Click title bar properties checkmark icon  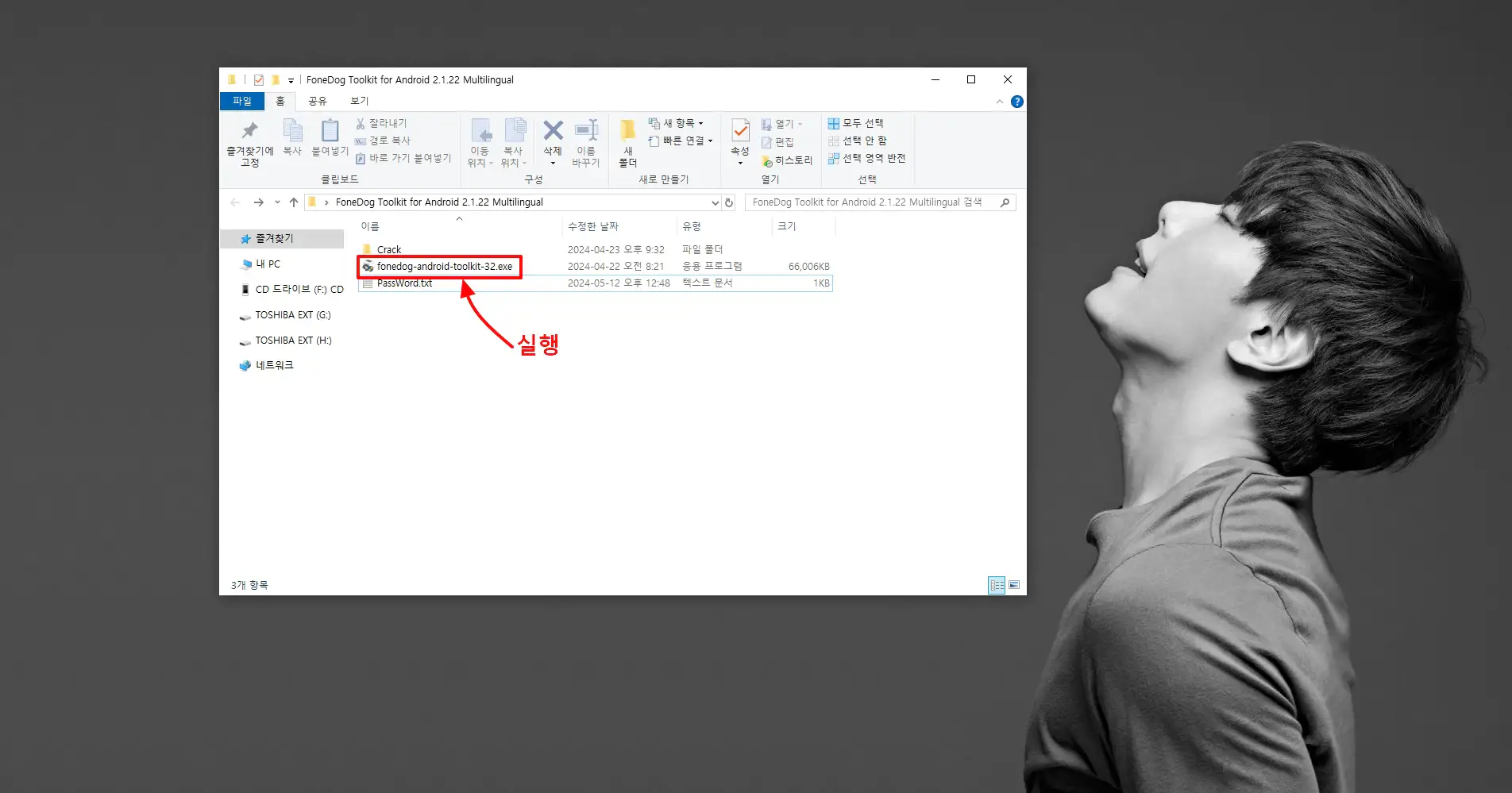259,80
